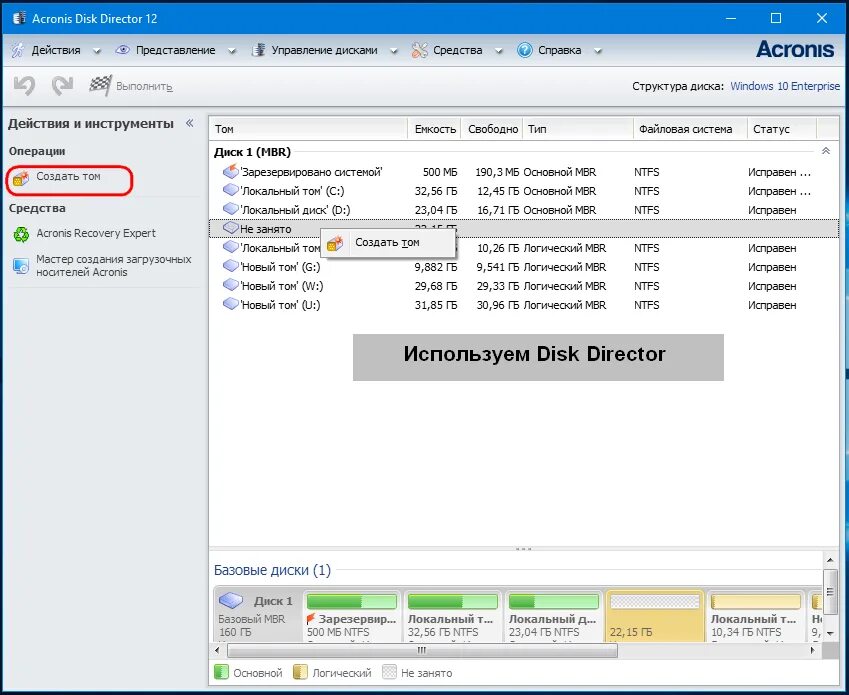Screen dimensions: 849x695
Task: Select the 23,04 ГБ NTFS partition block
Action: 553,617
